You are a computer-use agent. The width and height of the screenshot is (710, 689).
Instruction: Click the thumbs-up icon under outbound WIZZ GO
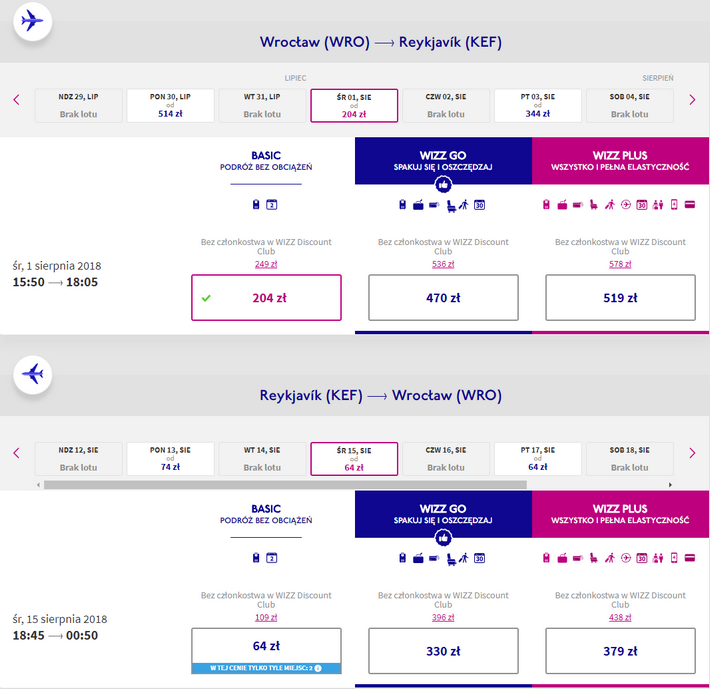(x=443, y=185)
